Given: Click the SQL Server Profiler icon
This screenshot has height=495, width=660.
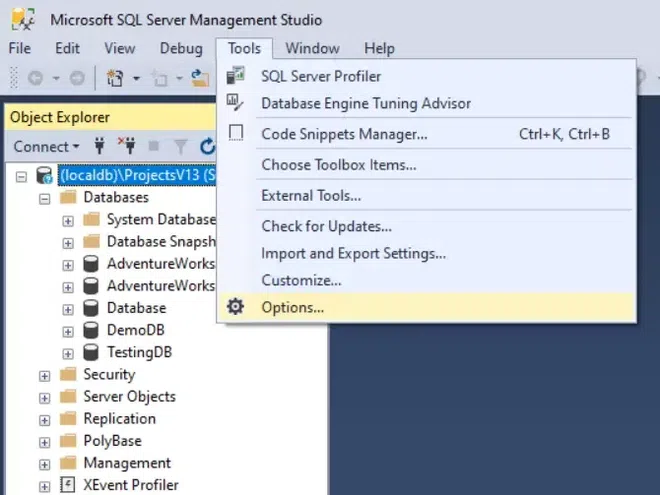Looking at the screenshot, I should [236, 75].
